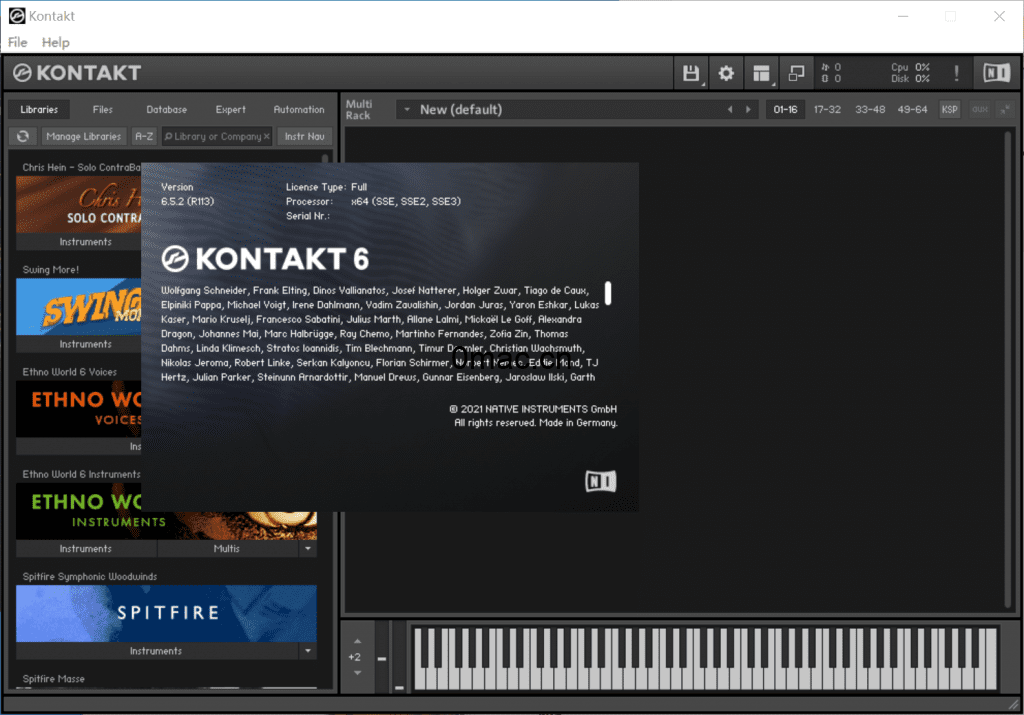Toggle KSP multi script editor
Viewport: 1024px width, 715px height.
(950, 110)
